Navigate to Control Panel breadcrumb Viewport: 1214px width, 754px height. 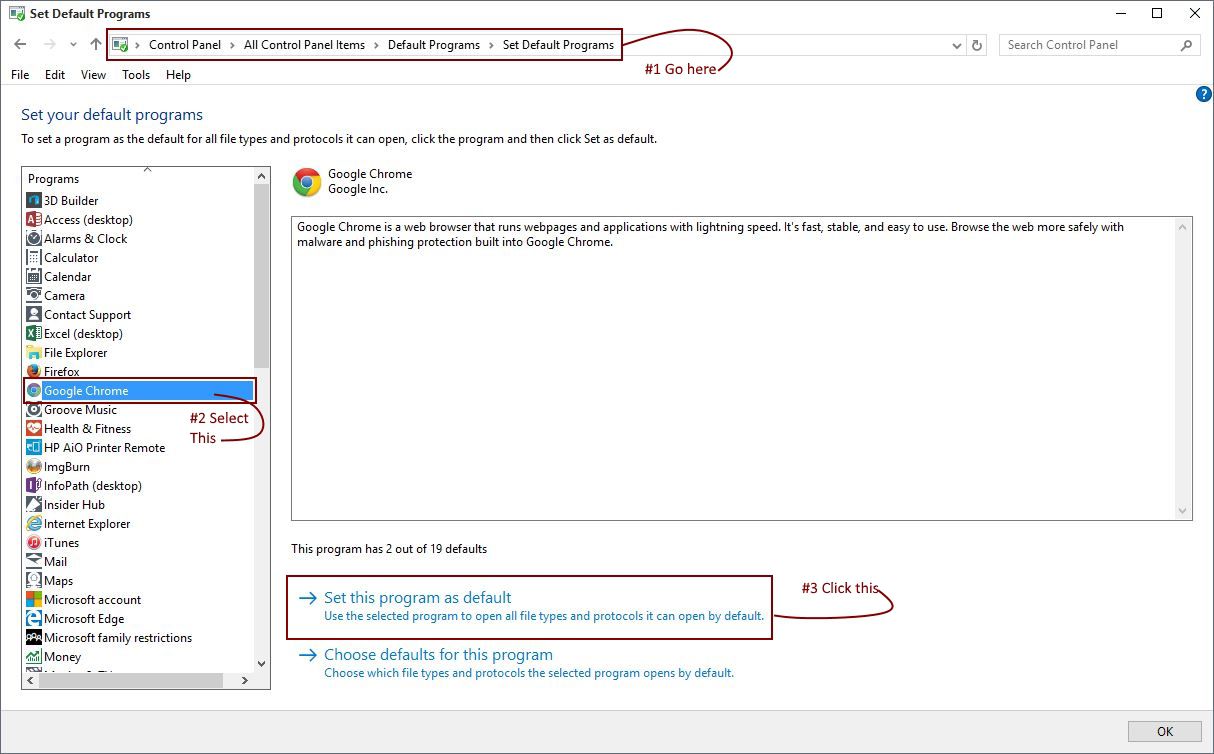(x=185, y=45)
